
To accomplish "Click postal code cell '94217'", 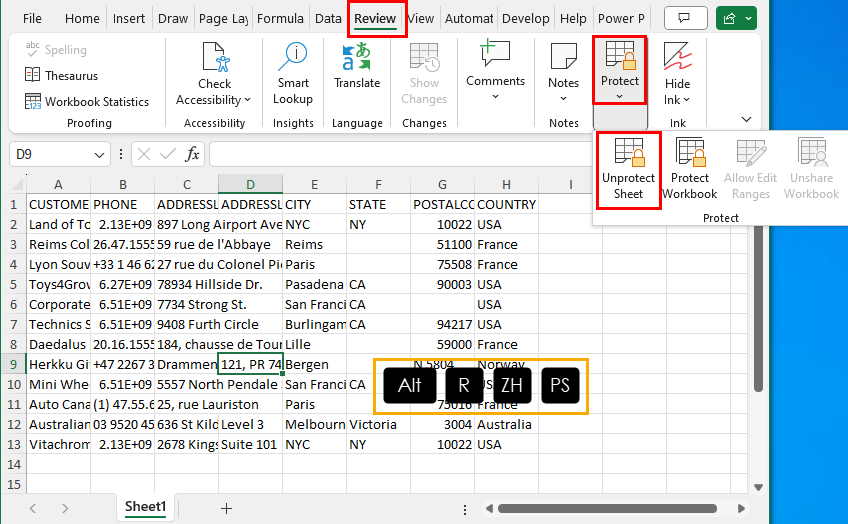I will click(x=442, y=324).
